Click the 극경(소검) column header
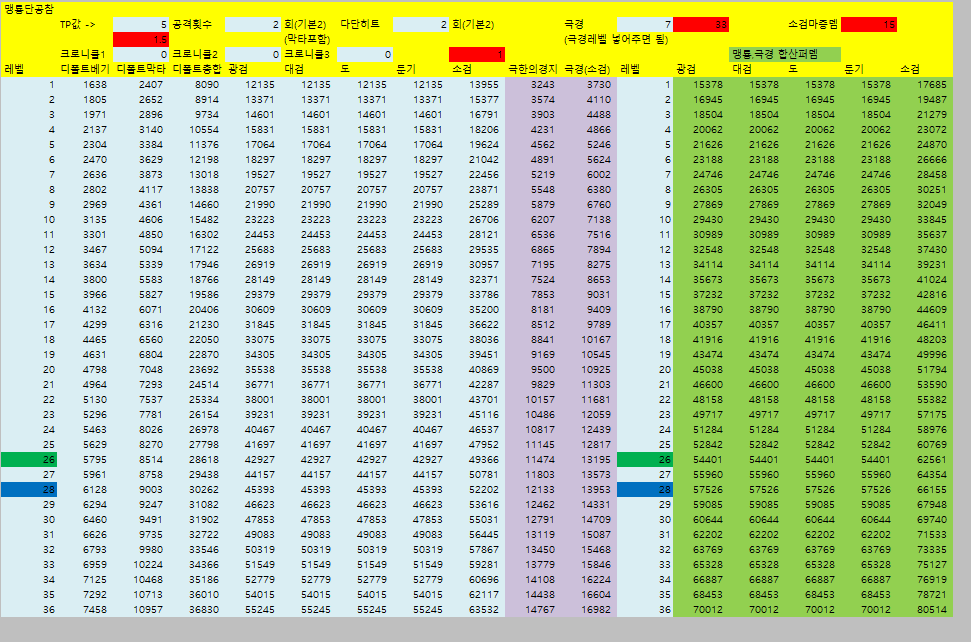The image size is (971, 642). (x=587, y=69)
